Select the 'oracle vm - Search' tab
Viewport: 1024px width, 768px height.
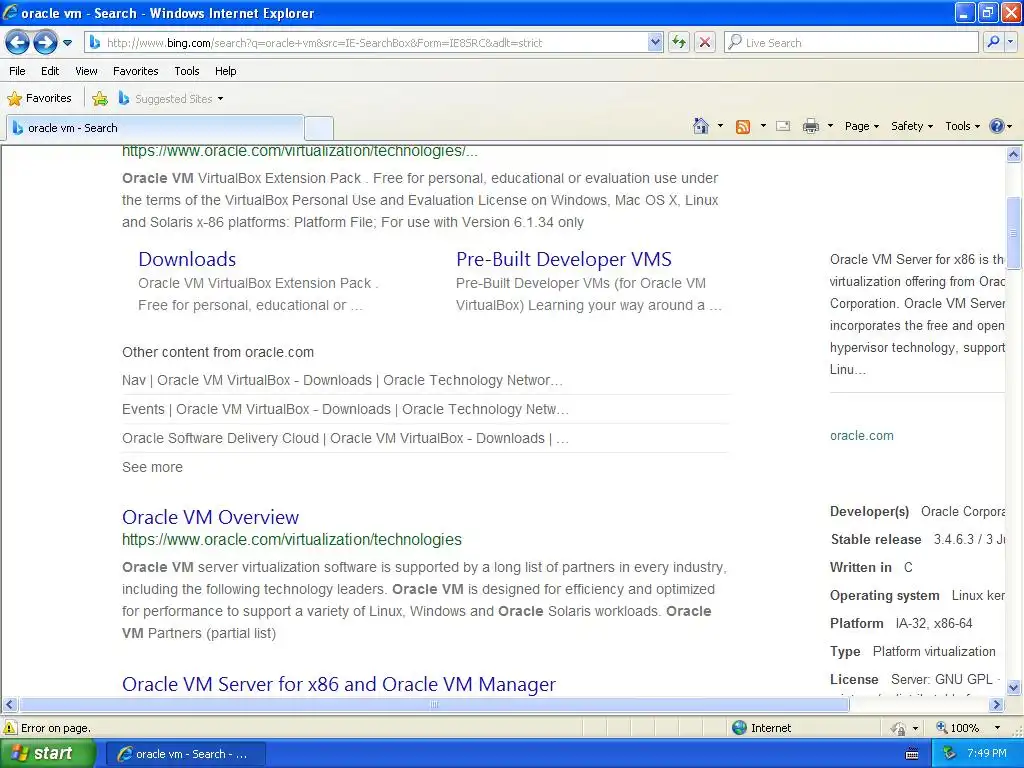pos(155,128)
